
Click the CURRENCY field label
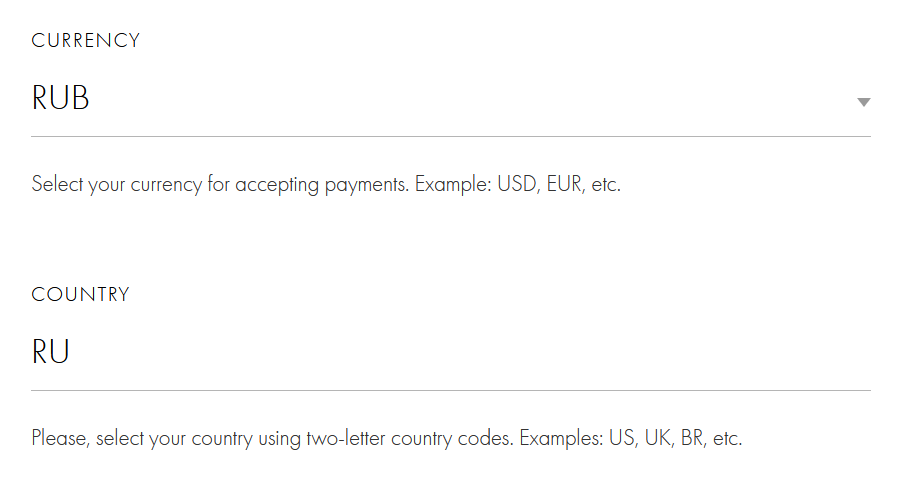[86, 41]
